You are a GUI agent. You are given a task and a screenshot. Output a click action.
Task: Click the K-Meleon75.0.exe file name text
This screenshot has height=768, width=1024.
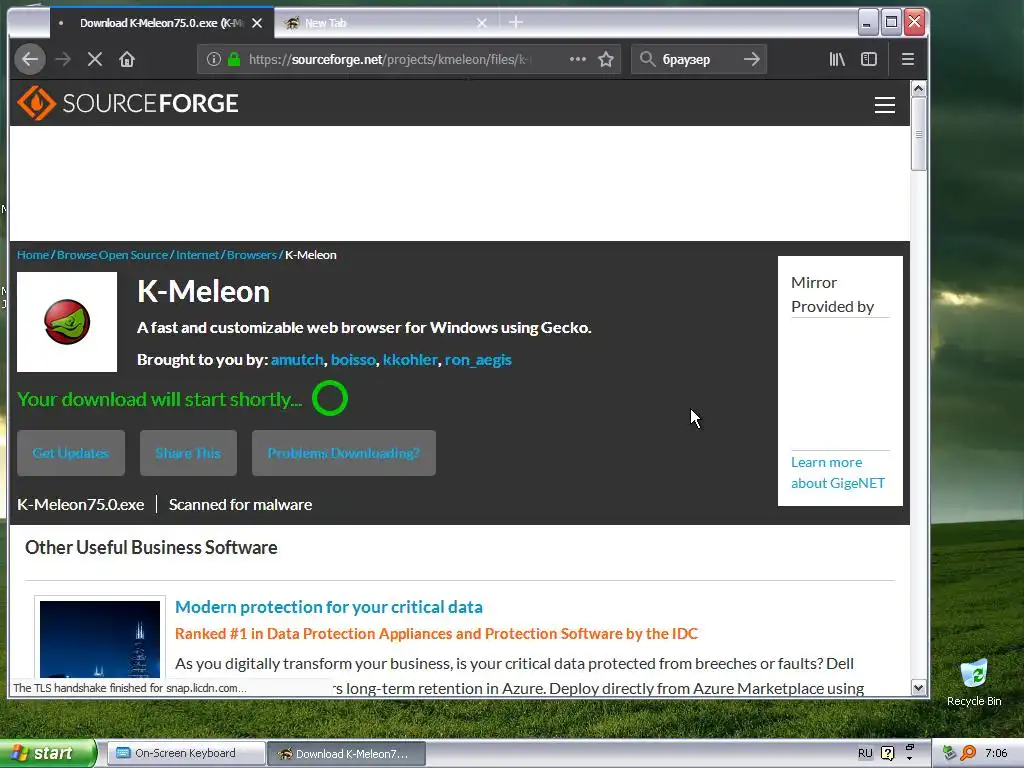(x=80, y=505)
